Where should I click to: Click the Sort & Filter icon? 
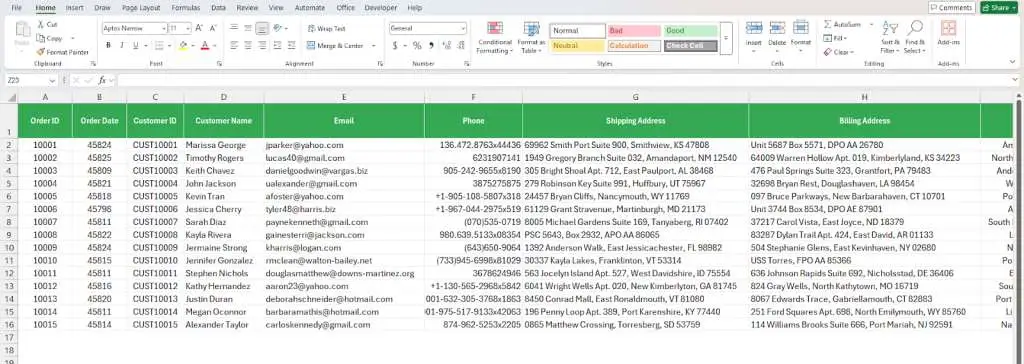[x=889, y=28]
